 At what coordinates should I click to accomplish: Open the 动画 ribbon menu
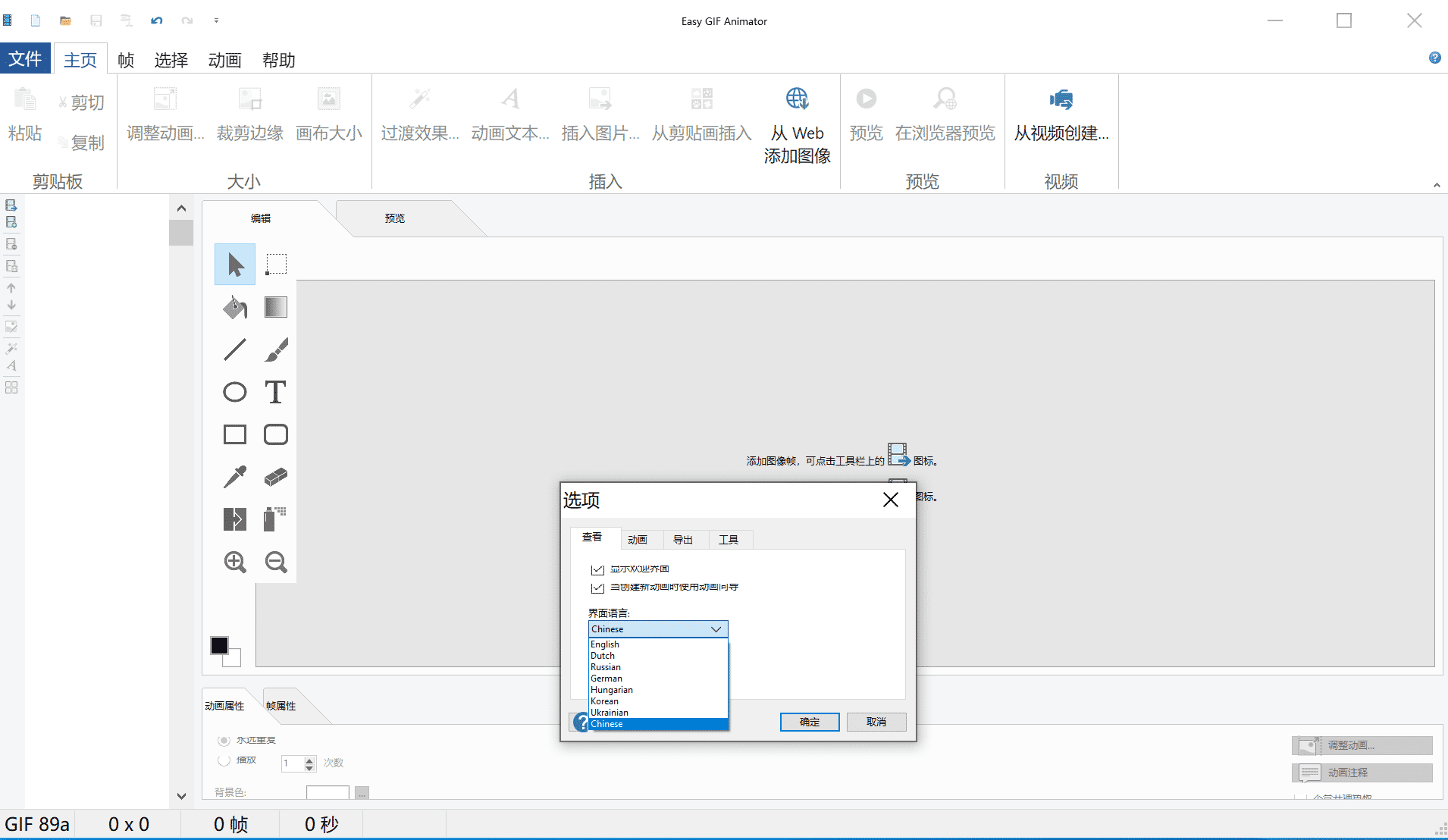point(224,60)
